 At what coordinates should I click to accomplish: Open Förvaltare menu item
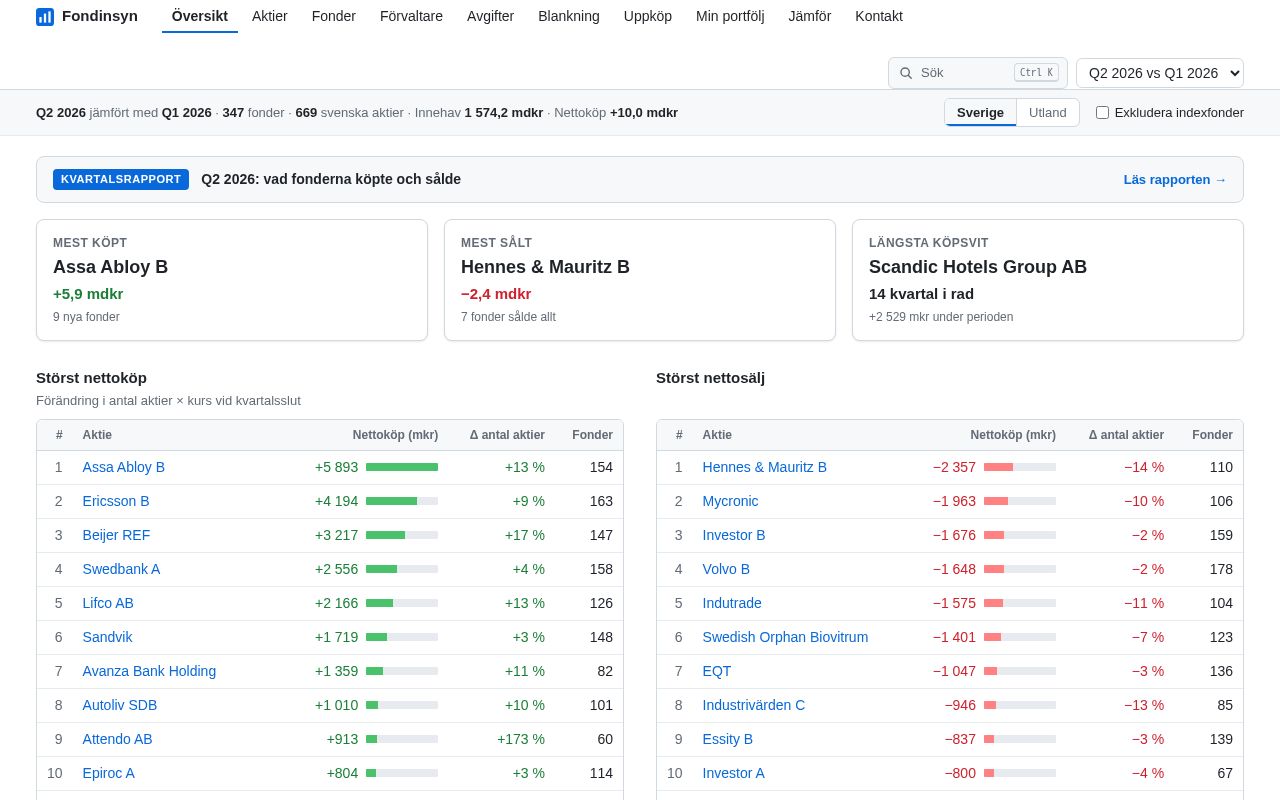point(411,16)
